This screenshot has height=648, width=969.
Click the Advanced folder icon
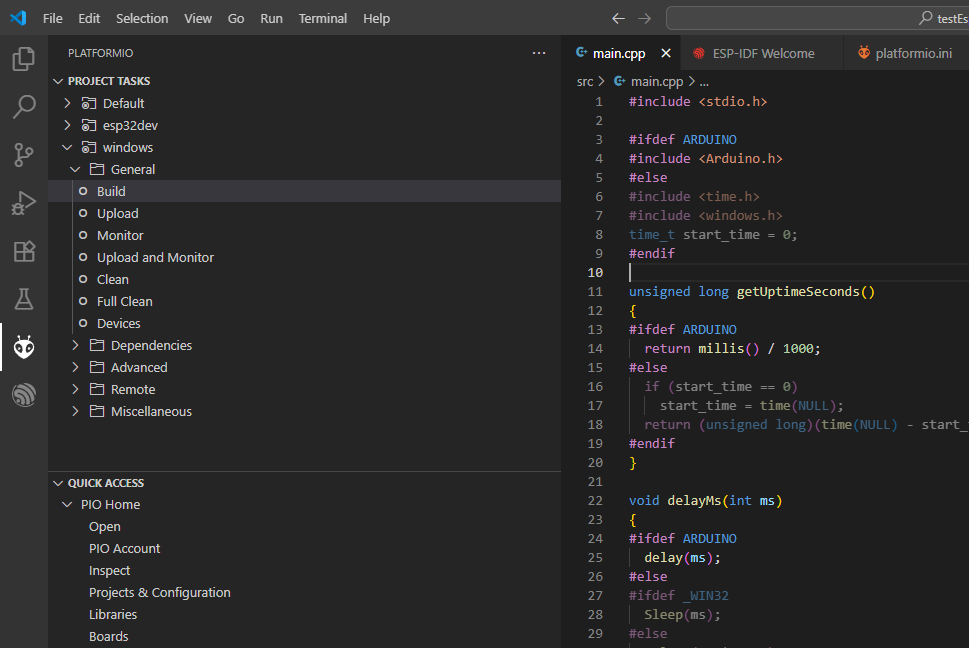click(x=97, y=368)
